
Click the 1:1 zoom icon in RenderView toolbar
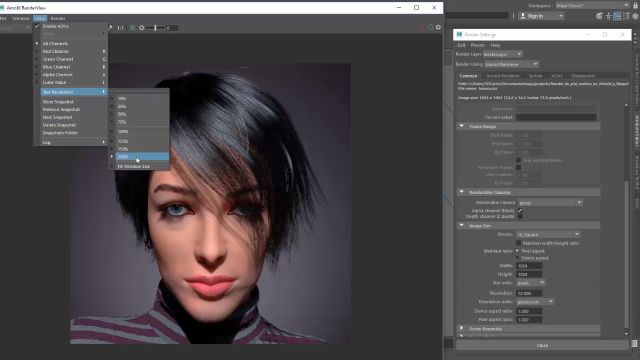coord(120,28)
